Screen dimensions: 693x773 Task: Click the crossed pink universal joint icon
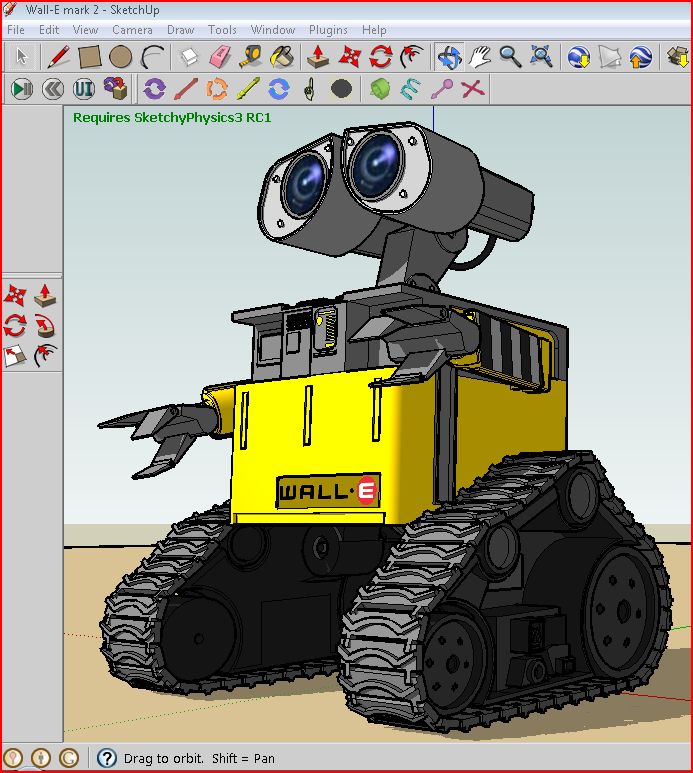(473, 89)
